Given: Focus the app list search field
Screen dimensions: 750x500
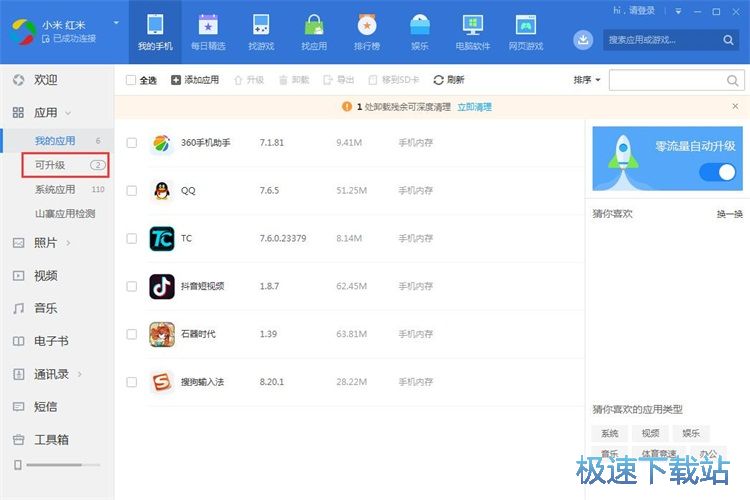Looking at the screenshot, I should (x=666, y=80).
